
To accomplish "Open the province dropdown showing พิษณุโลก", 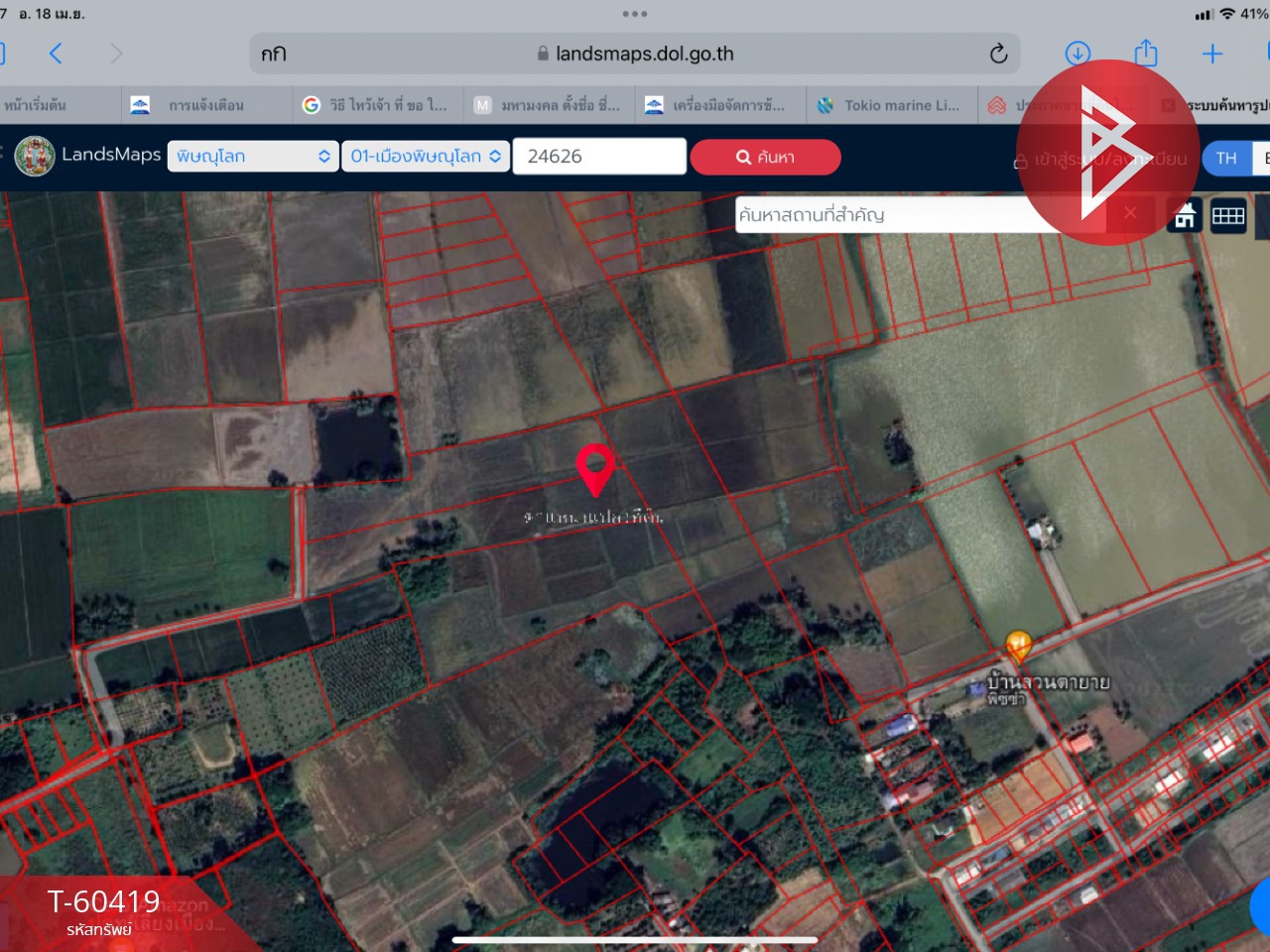I will (x=252, y=156).
